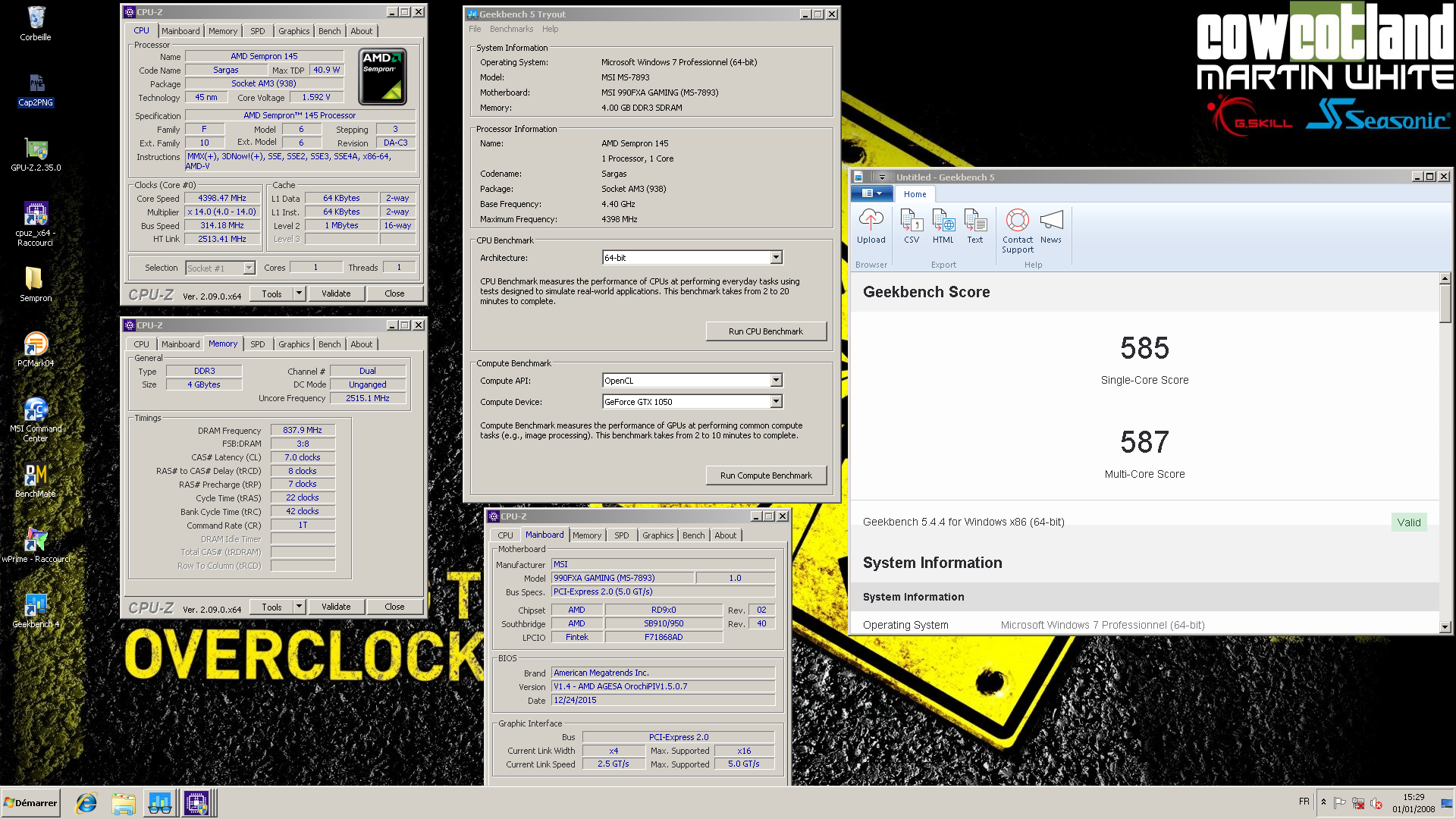This screenshot has width=1456, height=819.
Task: Click Core Speed value 4398.47 MHz
Action: pyautogui.click(x=222, y=199)
